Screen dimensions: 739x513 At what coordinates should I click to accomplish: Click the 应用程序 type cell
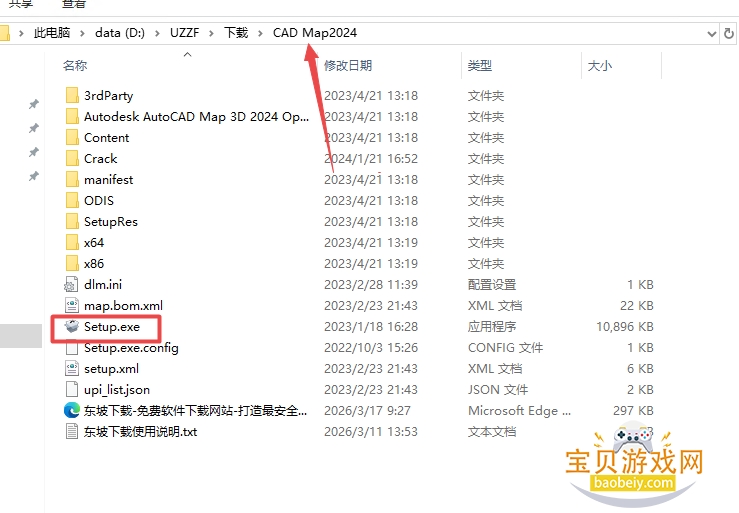(x=492, y=327)
